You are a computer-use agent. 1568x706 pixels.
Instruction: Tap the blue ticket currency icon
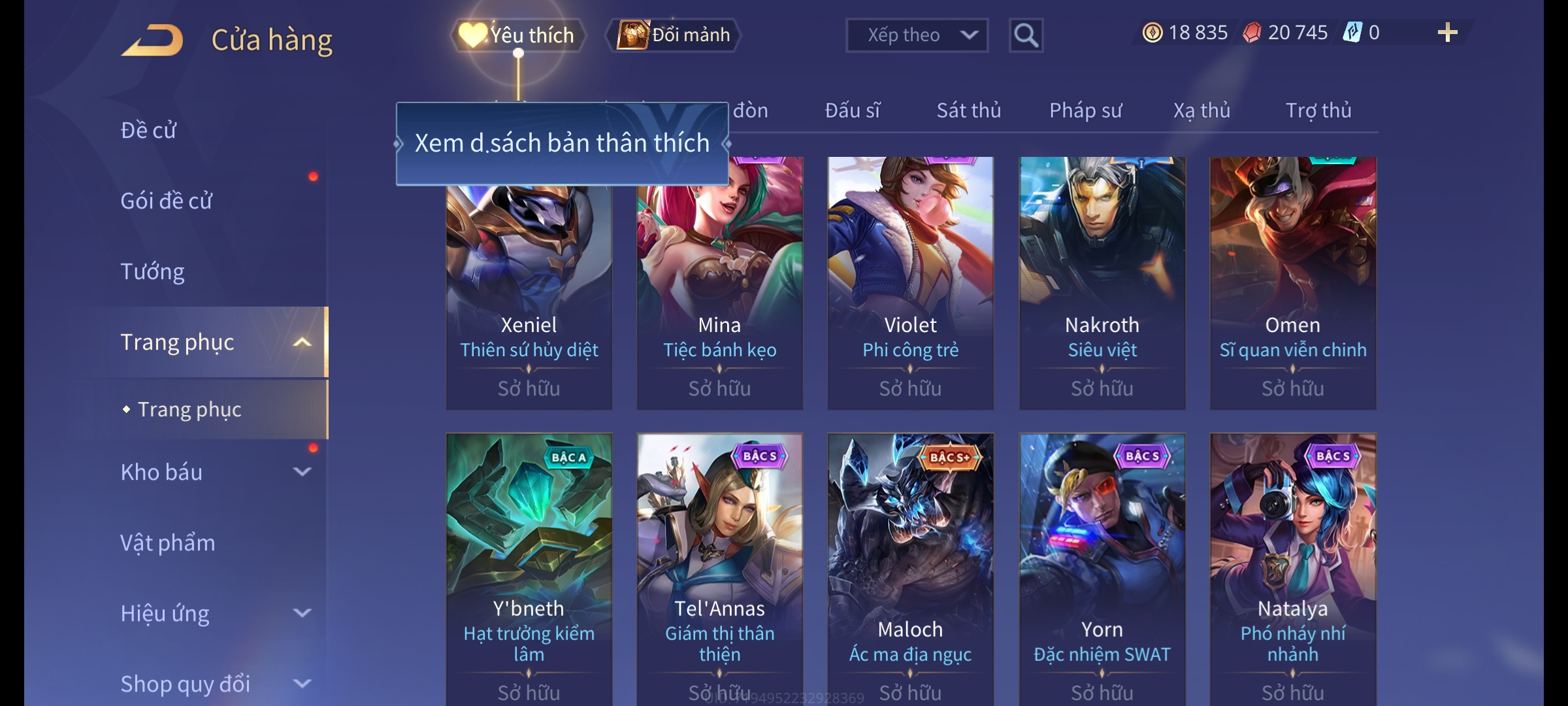pos(1352,33)
